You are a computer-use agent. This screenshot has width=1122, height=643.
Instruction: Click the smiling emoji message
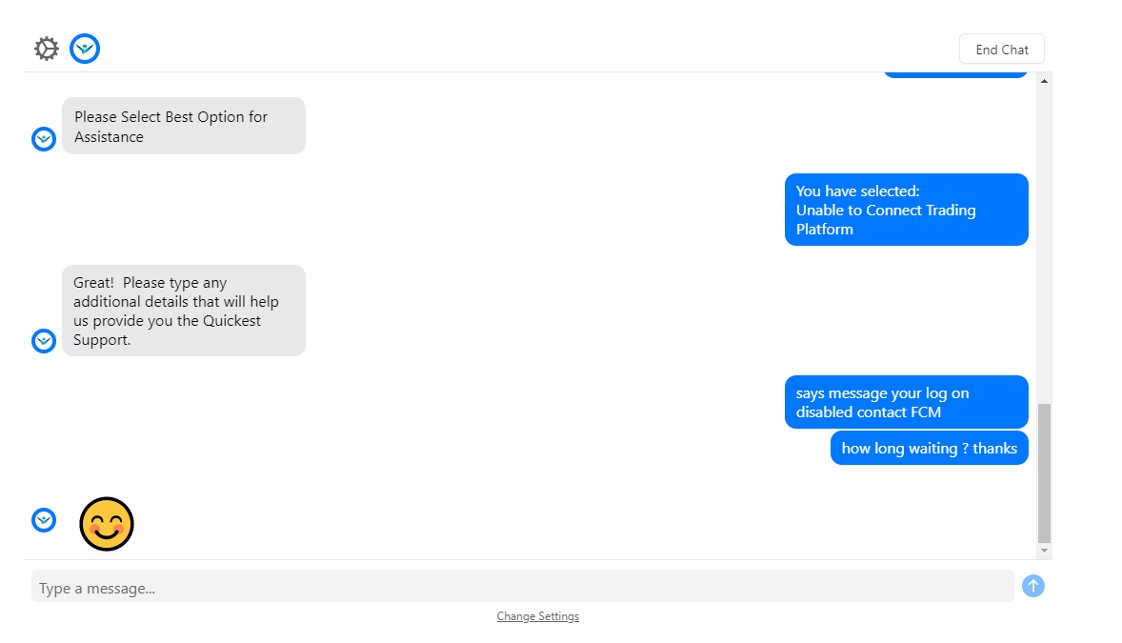[107, 524]
